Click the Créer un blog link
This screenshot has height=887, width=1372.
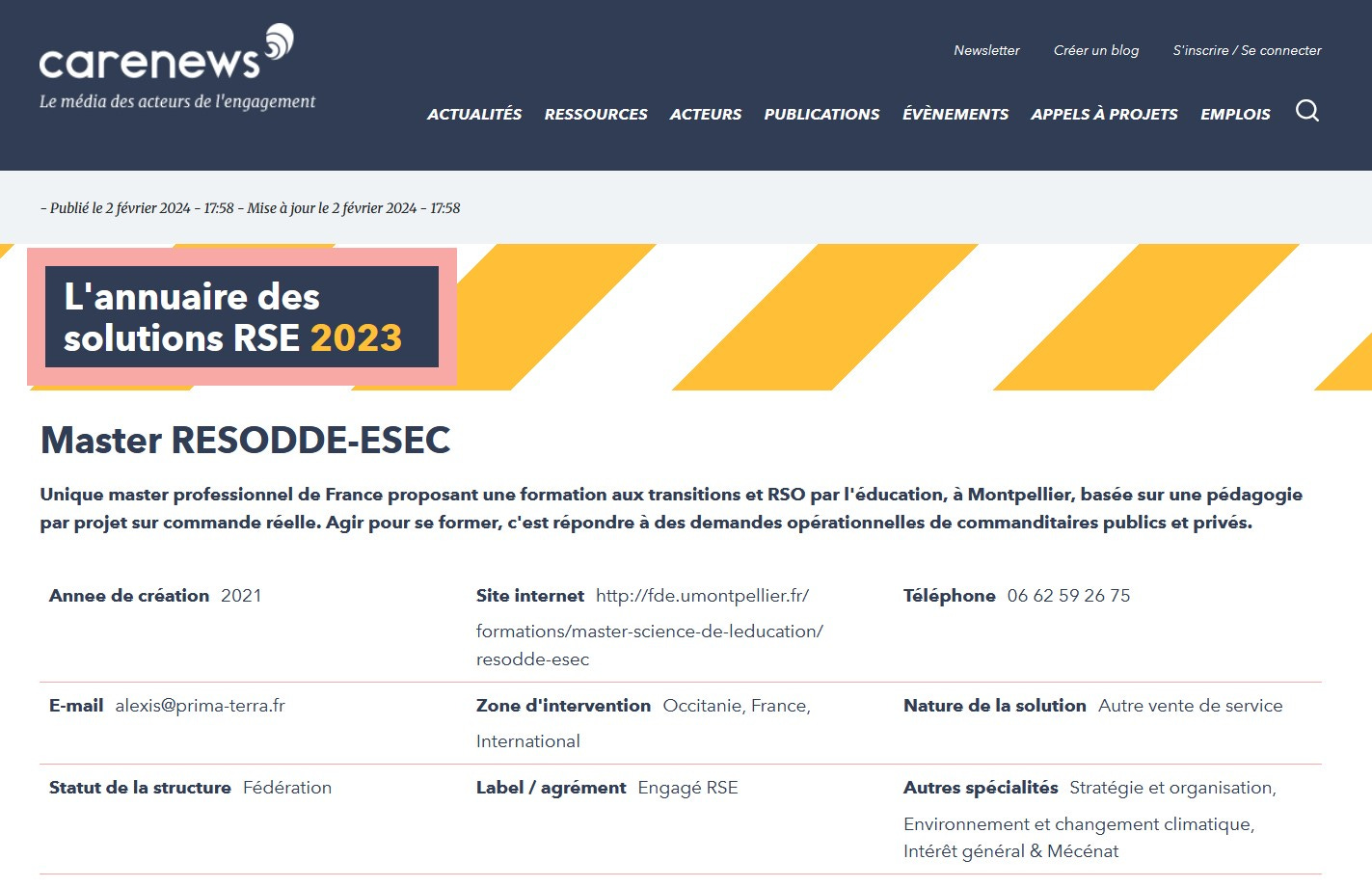[x=1096, y=50]
